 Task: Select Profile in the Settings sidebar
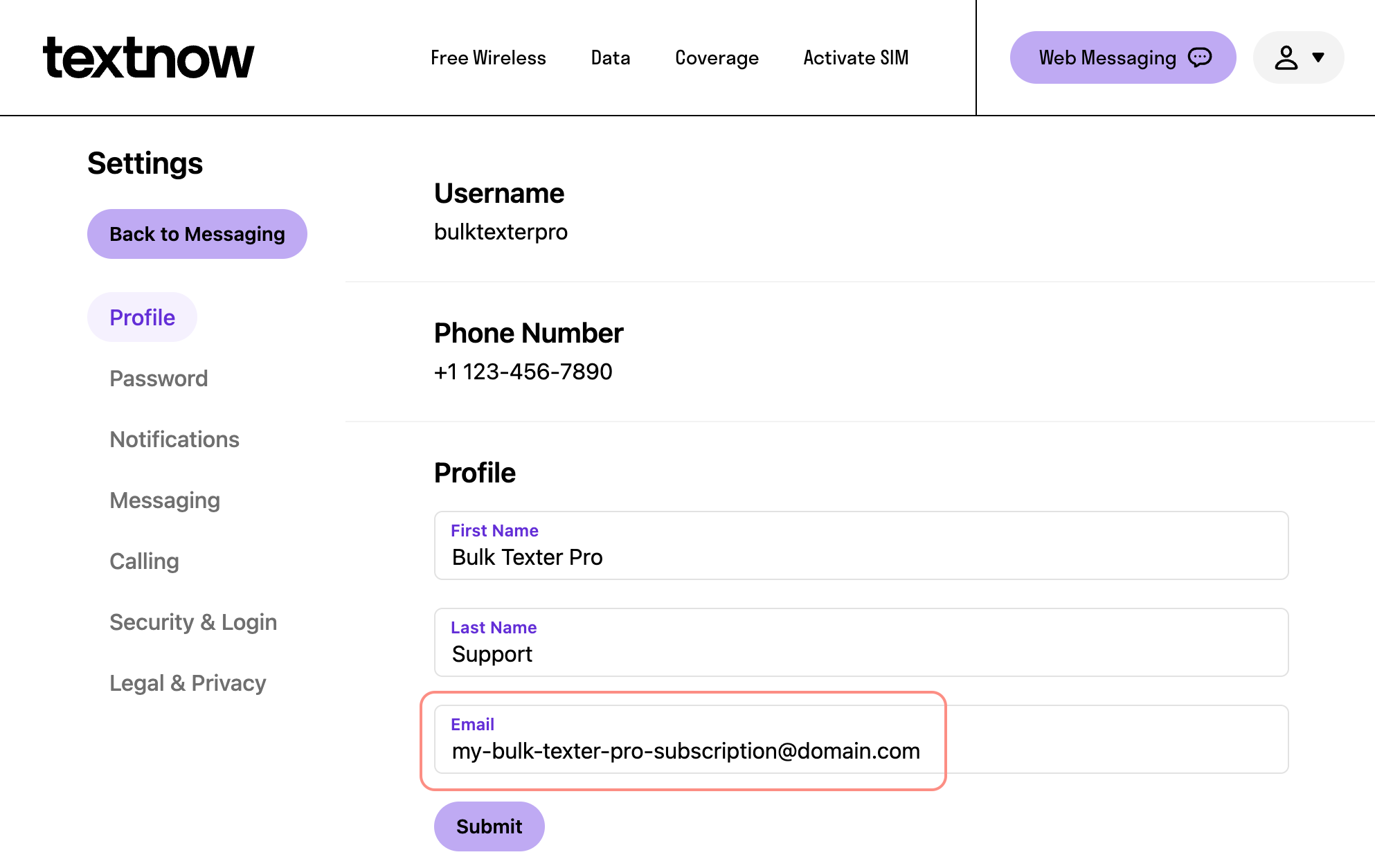point(142,316)
